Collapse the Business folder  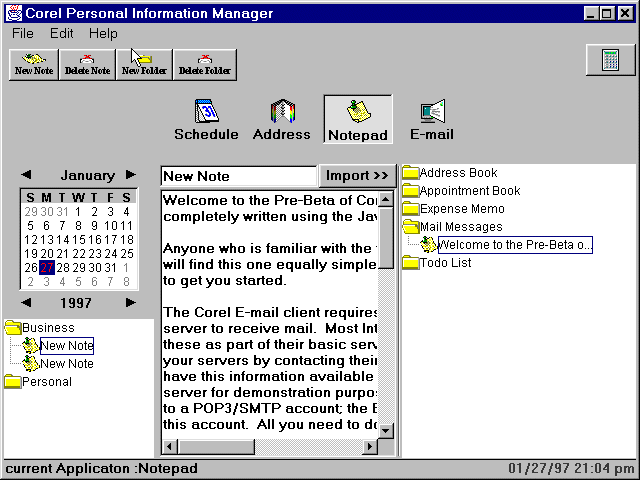click(13, 327)
